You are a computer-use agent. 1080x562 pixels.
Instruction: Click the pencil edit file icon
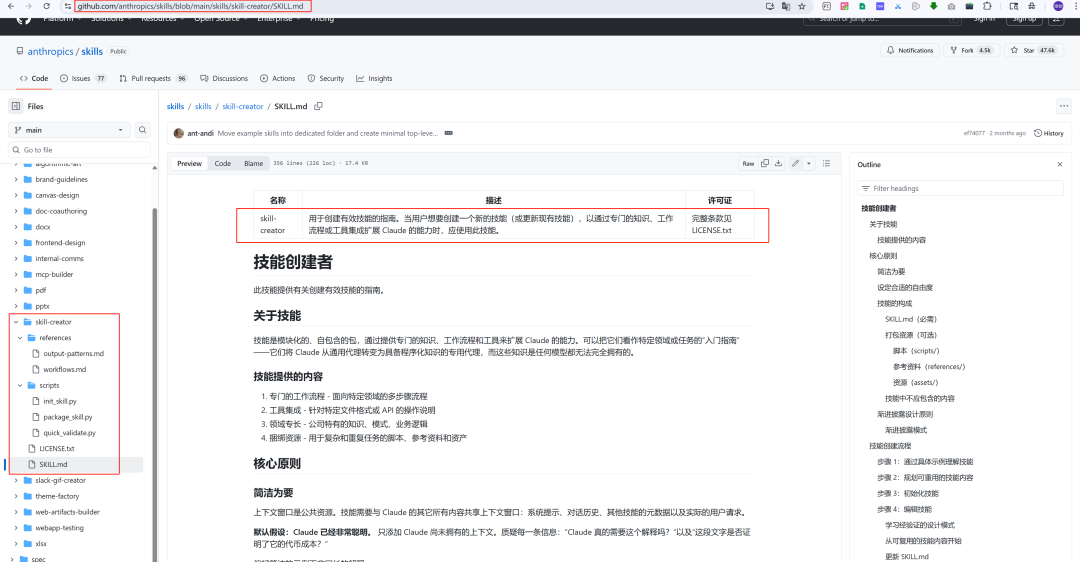click(x=796, y=163)
